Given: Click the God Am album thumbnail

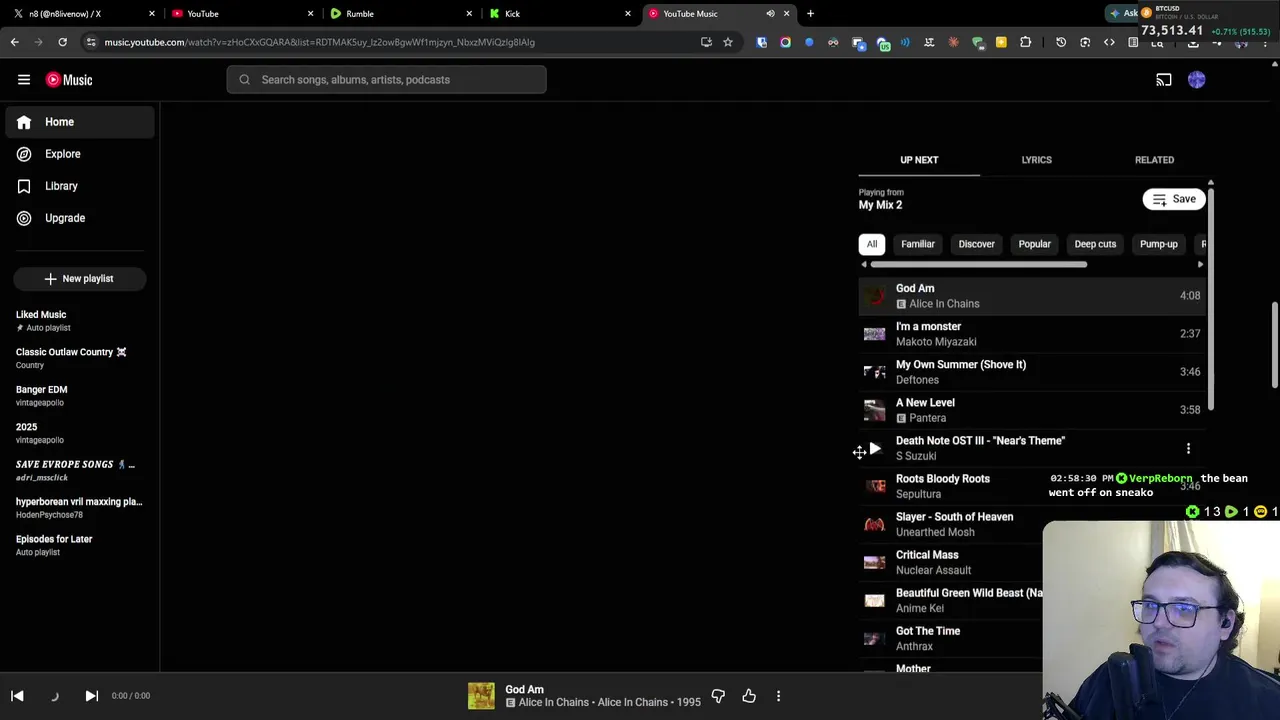Looking at the screenshot, I should tap(481, 696).
